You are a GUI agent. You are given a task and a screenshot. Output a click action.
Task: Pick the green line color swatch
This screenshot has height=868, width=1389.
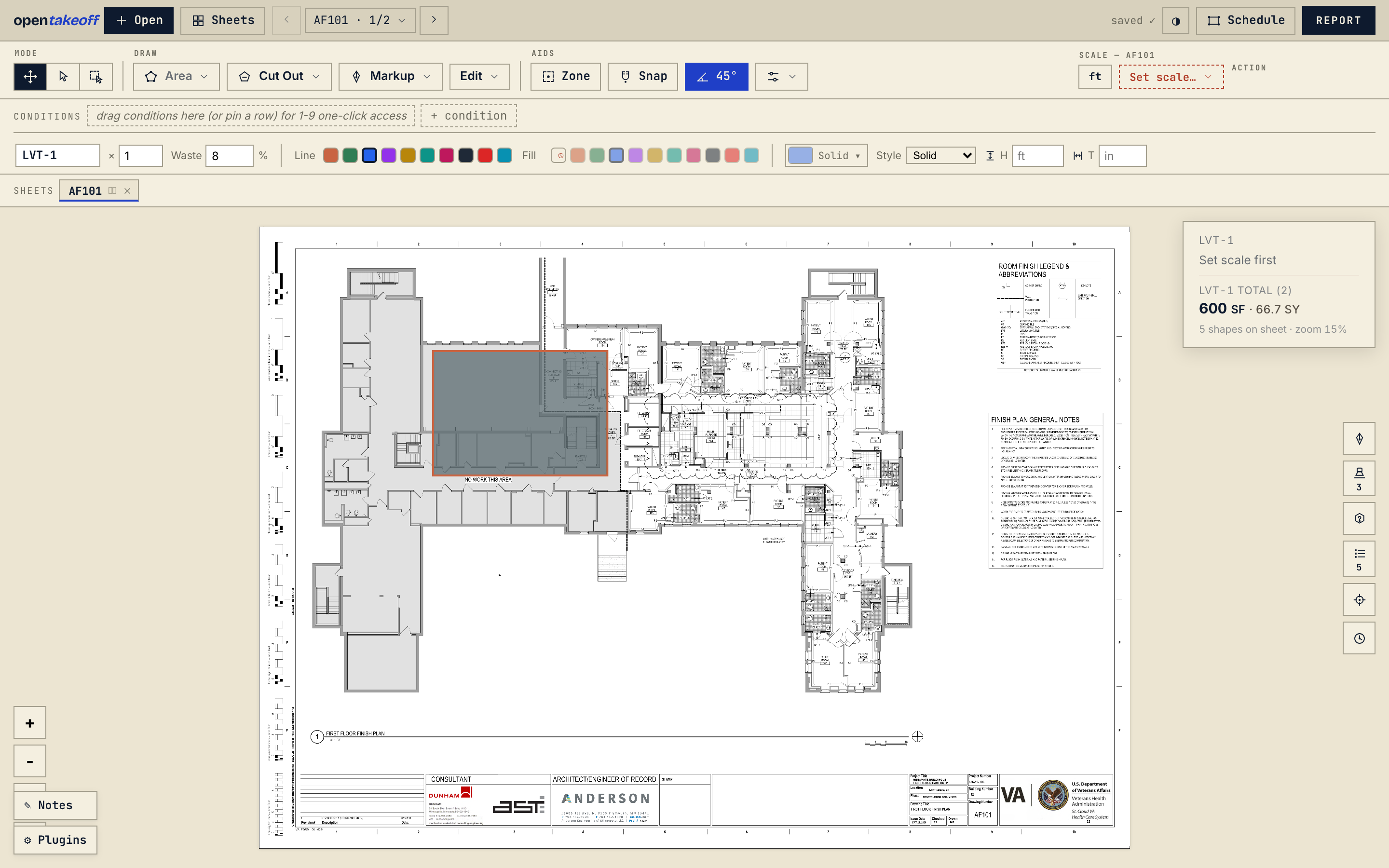[x=350, y=156]
